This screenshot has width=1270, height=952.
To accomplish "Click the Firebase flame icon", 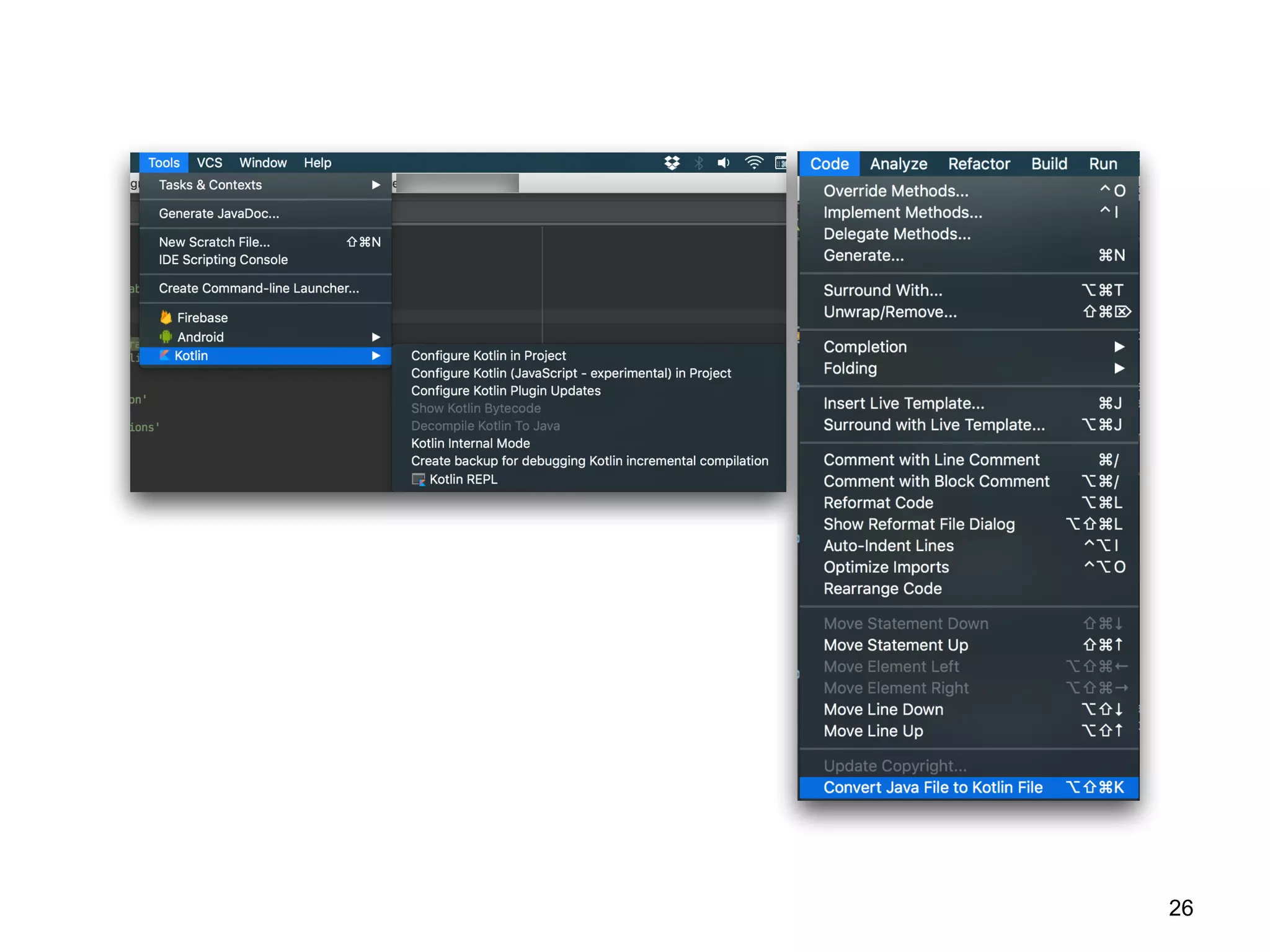I will pos(166,317).
